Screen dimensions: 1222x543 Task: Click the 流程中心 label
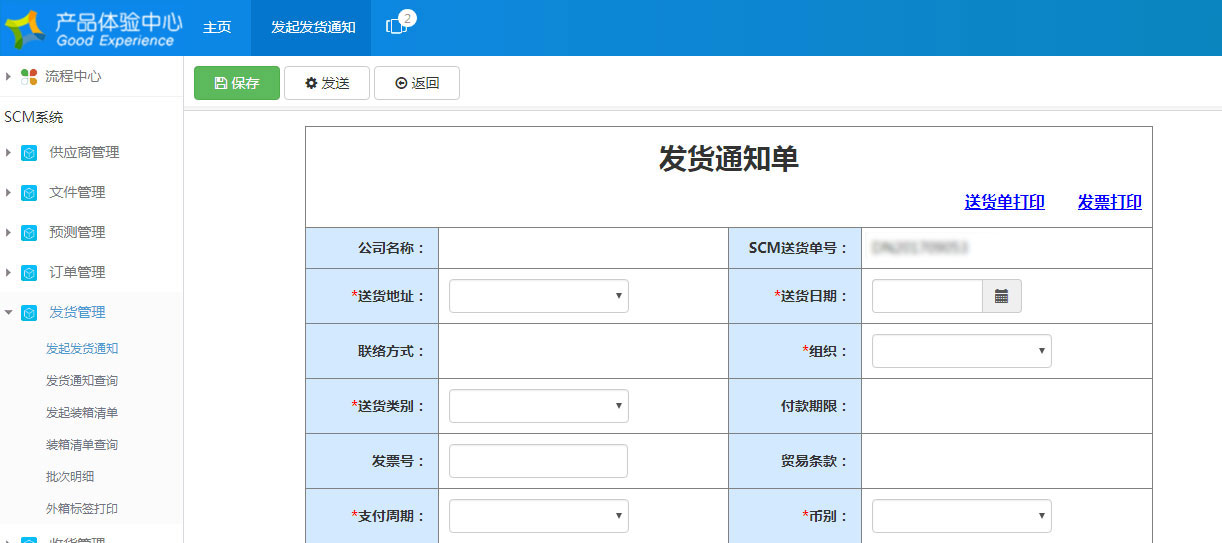[x=73, y=76]
